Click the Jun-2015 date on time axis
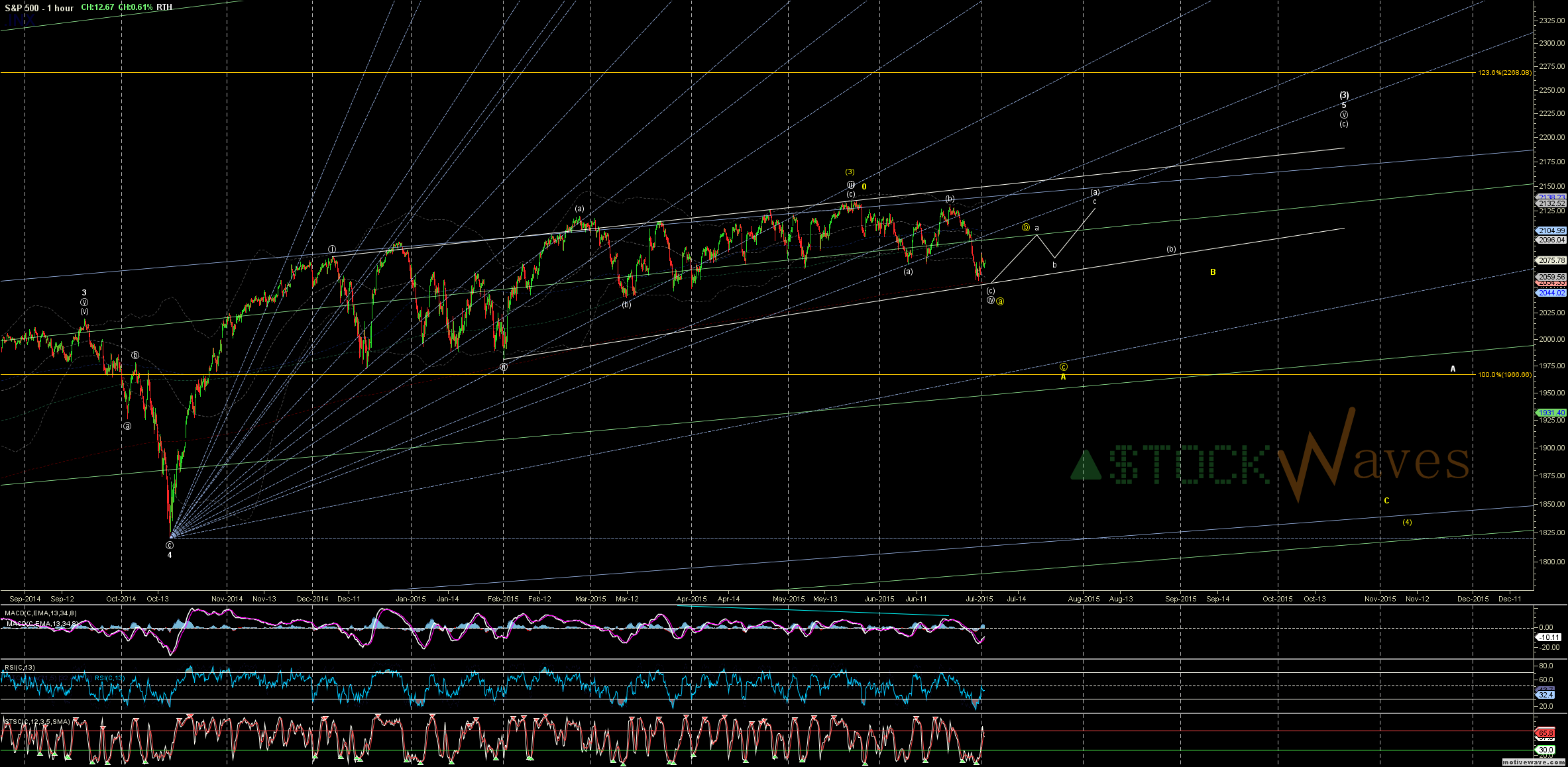This screenshot has width=1568, height=767. (x=879, y=599)
